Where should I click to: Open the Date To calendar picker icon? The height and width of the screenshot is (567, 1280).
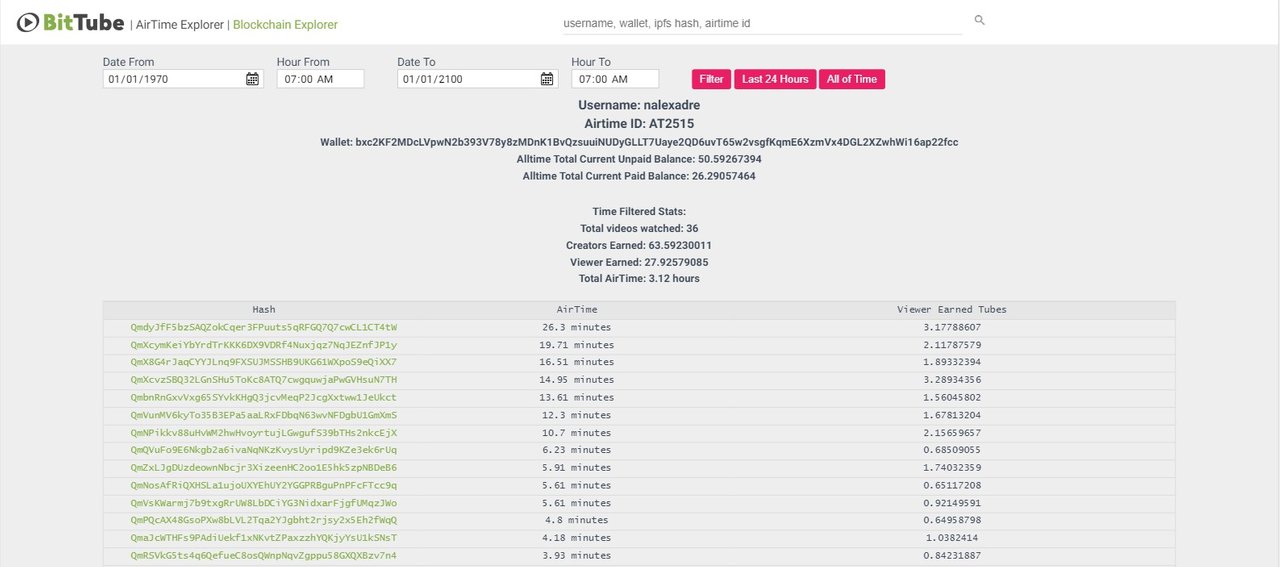pos(547,79)
